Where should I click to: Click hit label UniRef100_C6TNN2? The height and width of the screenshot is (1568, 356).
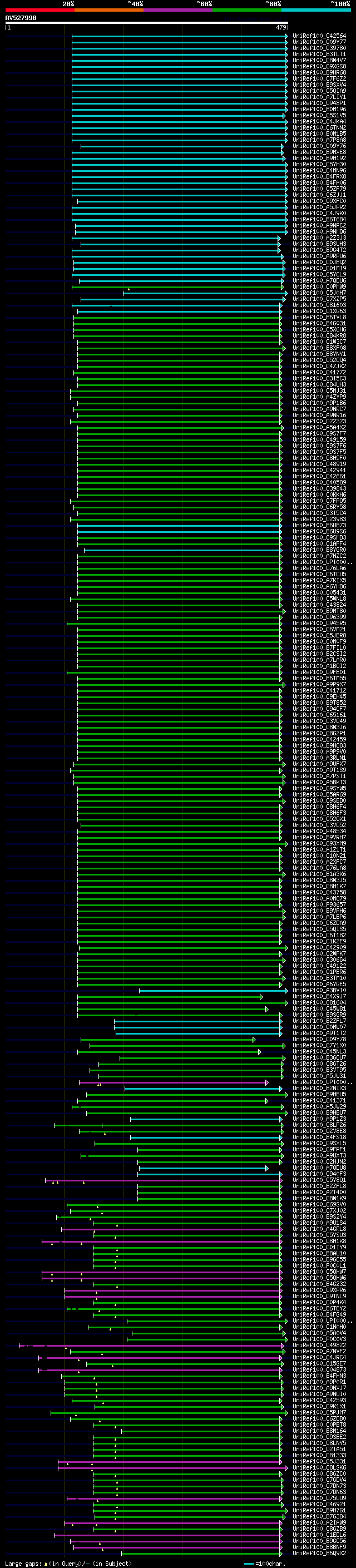(319, 128)
